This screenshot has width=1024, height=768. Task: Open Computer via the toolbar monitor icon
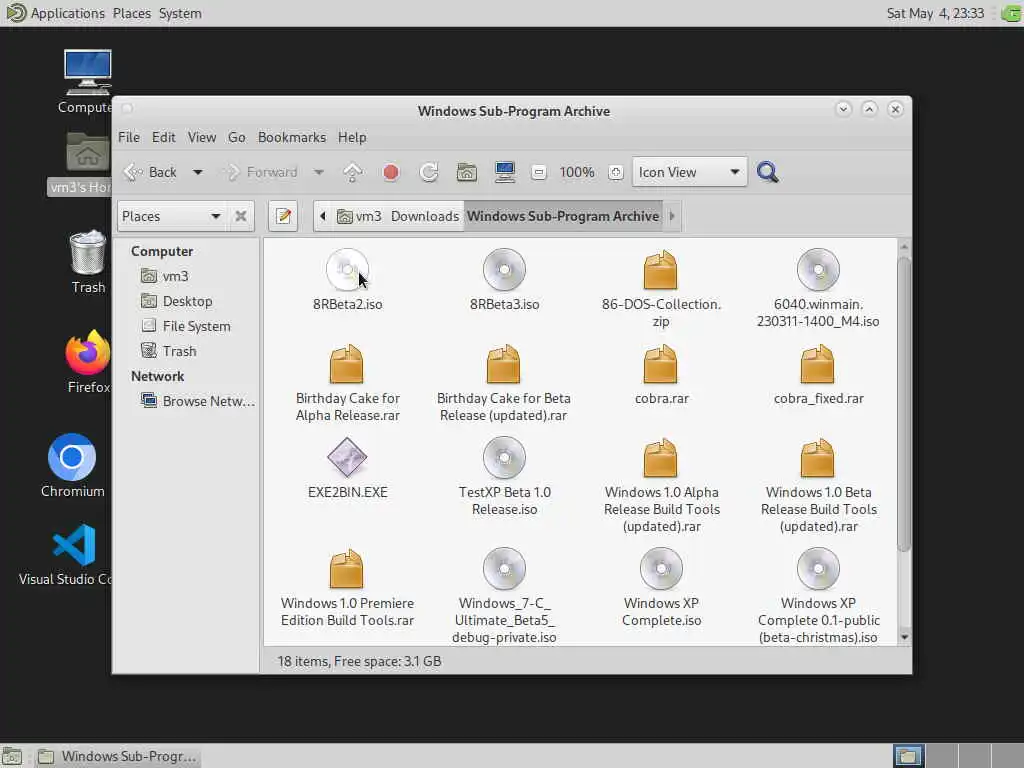(505, 172)
